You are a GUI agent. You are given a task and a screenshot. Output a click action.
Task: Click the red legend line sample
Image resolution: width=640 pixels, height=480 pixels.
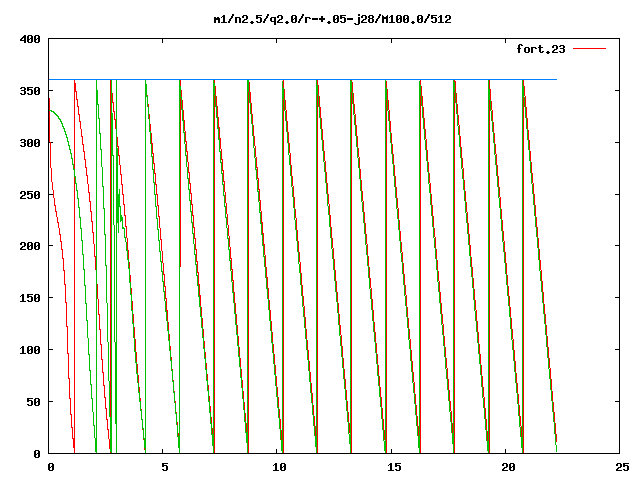coord(589,49)
